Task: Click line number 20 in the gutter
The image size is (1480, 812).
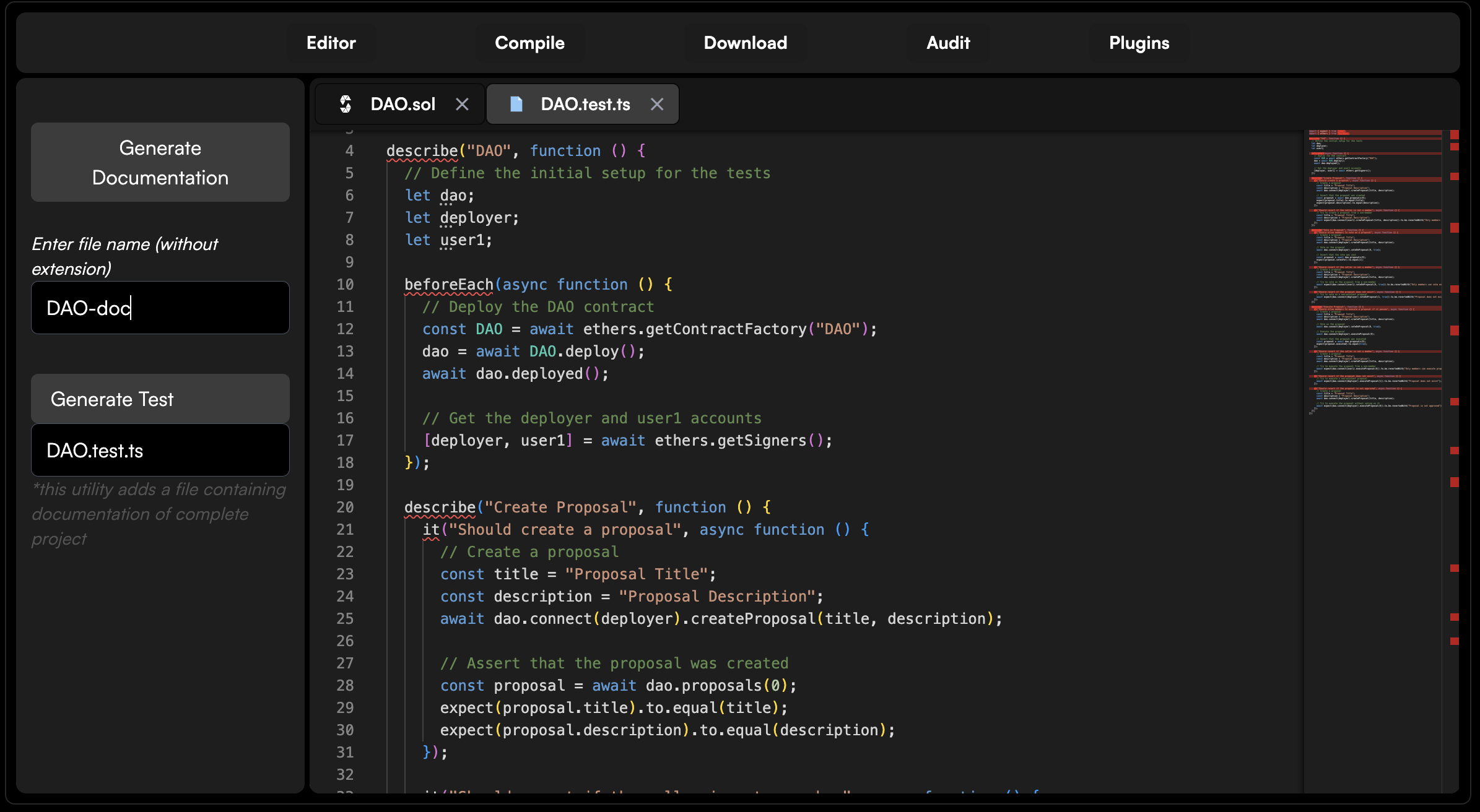Action: coord(345,507)
